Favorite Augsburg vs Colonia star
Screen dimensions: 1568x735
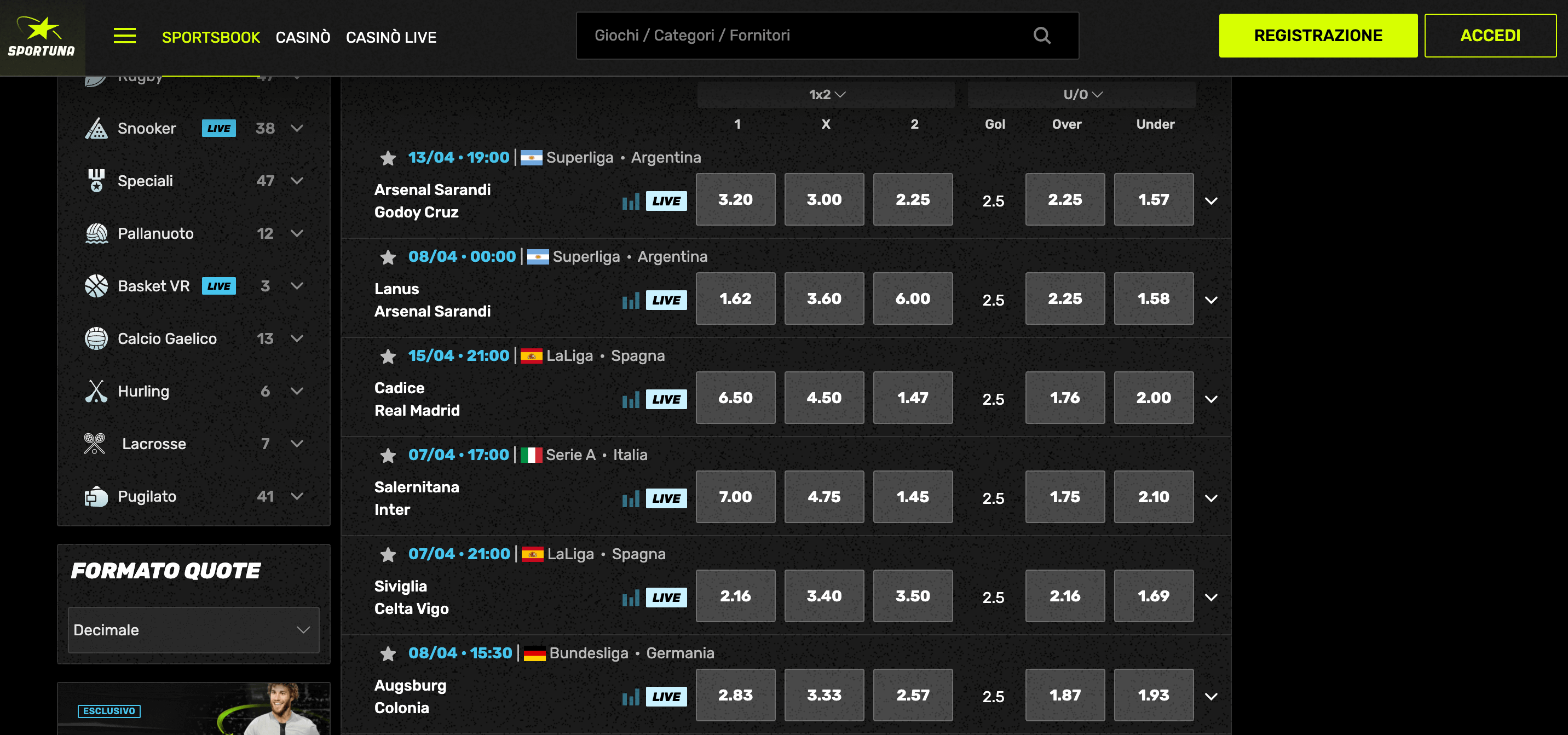[x=388, y=654]
